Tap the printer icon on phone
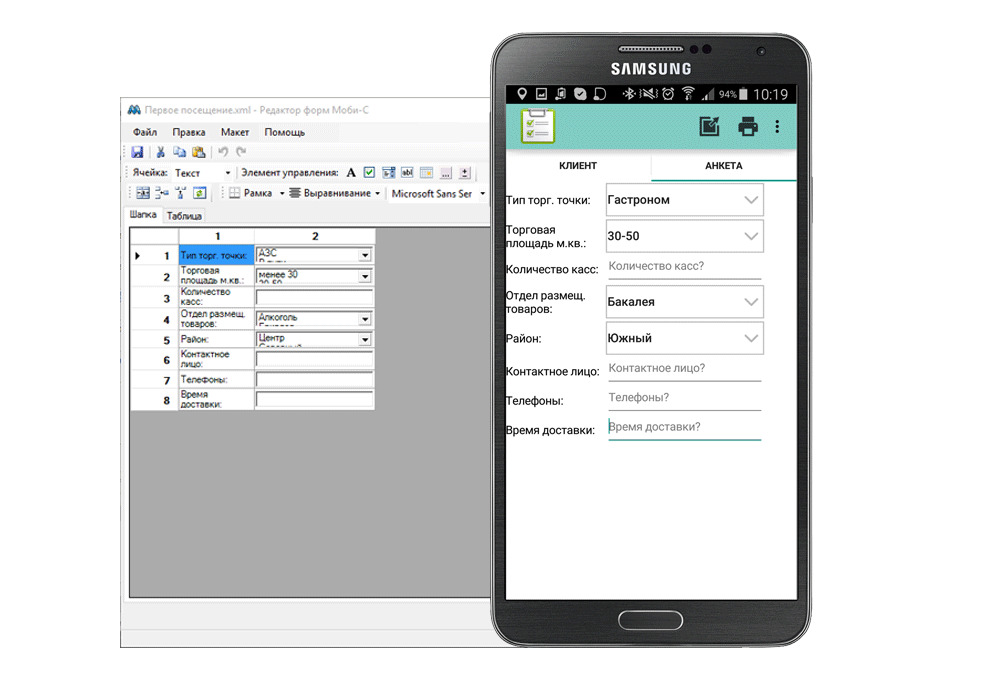The width and height of the screenshot is (1000, 675). coord(747,126)
